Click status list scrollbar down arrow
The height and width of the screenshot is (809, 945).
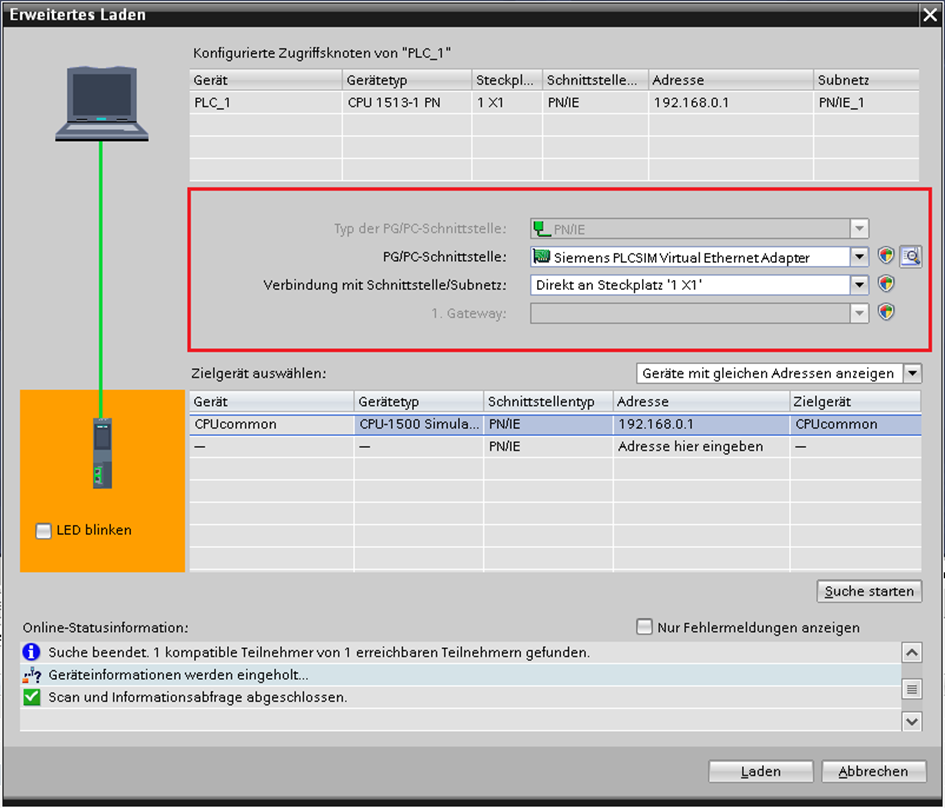point(911,720)
